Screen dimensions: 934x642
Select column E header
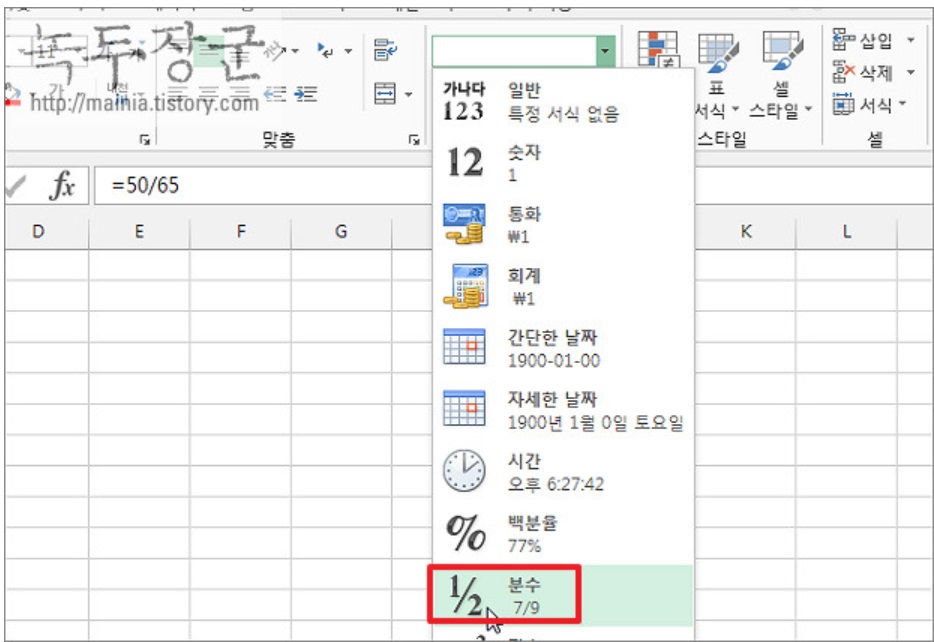(x=139, y=232)
